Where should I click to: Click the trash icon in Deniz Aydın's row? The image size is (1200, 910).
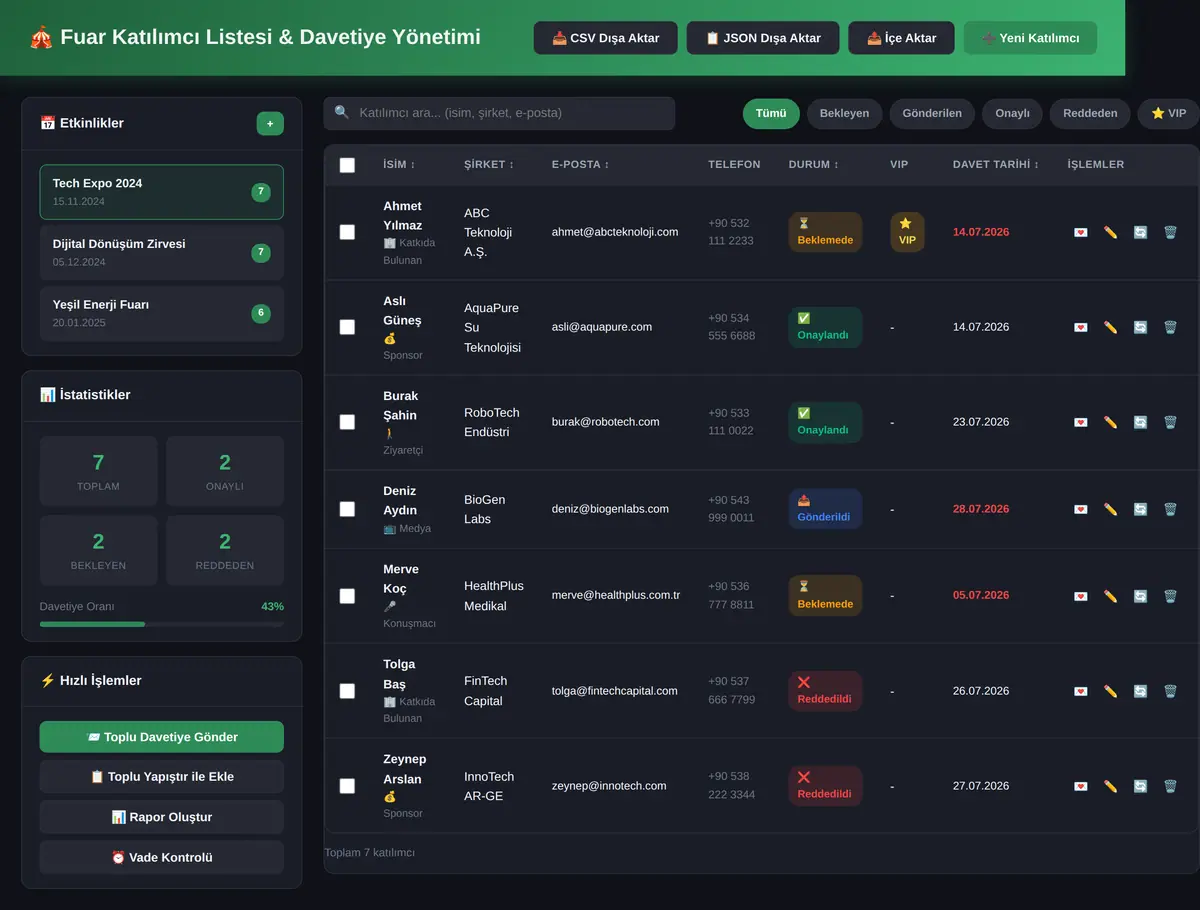pyautogui.click(x=1170, y=509)
